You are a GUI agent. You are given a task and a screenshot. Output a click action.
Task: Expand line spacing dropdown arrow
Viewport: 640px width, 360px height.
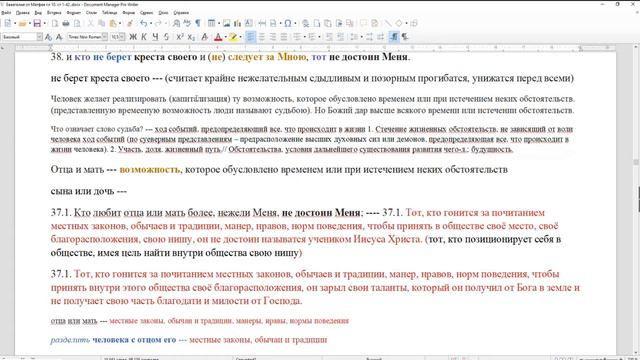click(362, 37)
